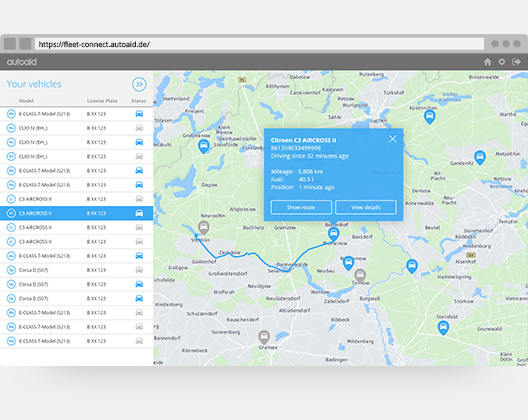Select the gray car marker at Gransee
The height and width of the screenshot is (420, 528).
click(x=264, y=337)
